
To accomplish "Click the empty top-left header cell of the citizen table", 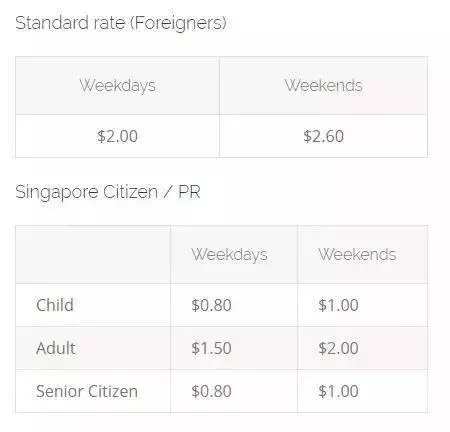I will [x=93, y=255].
